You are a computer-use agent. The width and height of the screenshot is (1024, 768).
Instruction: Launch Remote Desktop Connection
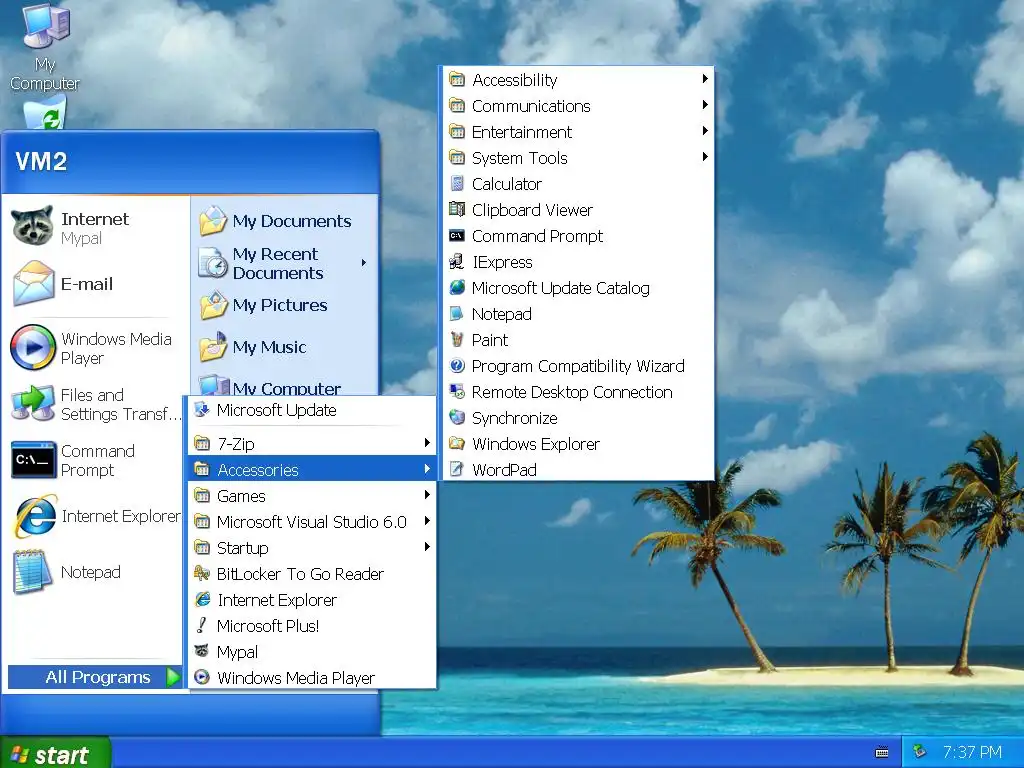(x=578, y=392)
